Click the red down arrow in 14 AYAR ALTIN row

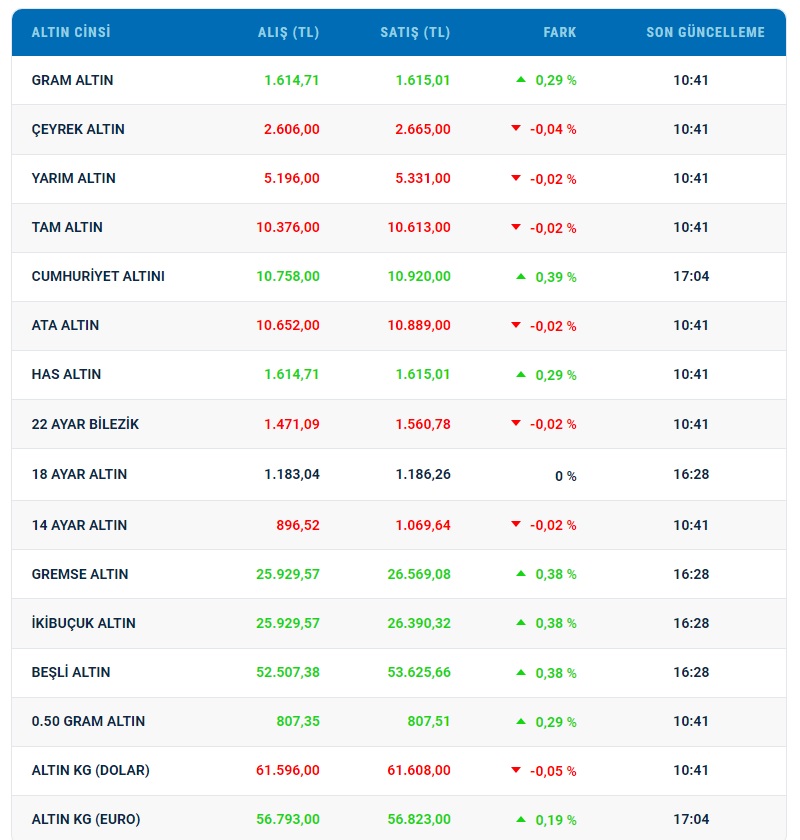click(x=516, y=524)
